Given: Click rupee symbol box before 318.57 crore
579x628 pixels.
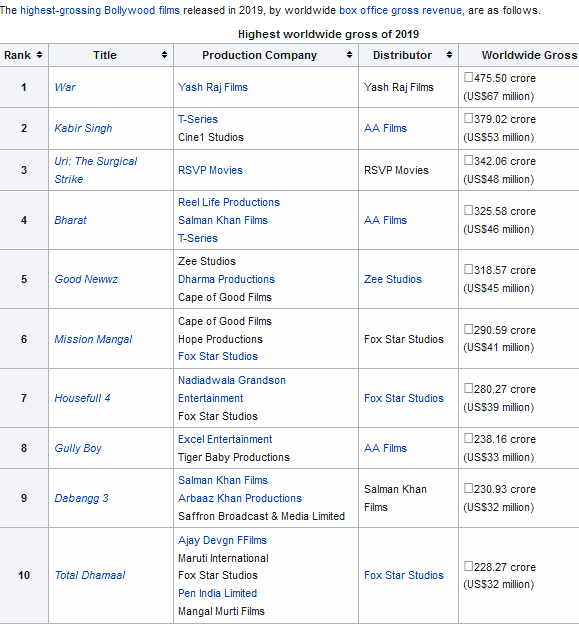Looking at the screenshot, I should click(468, 269).
